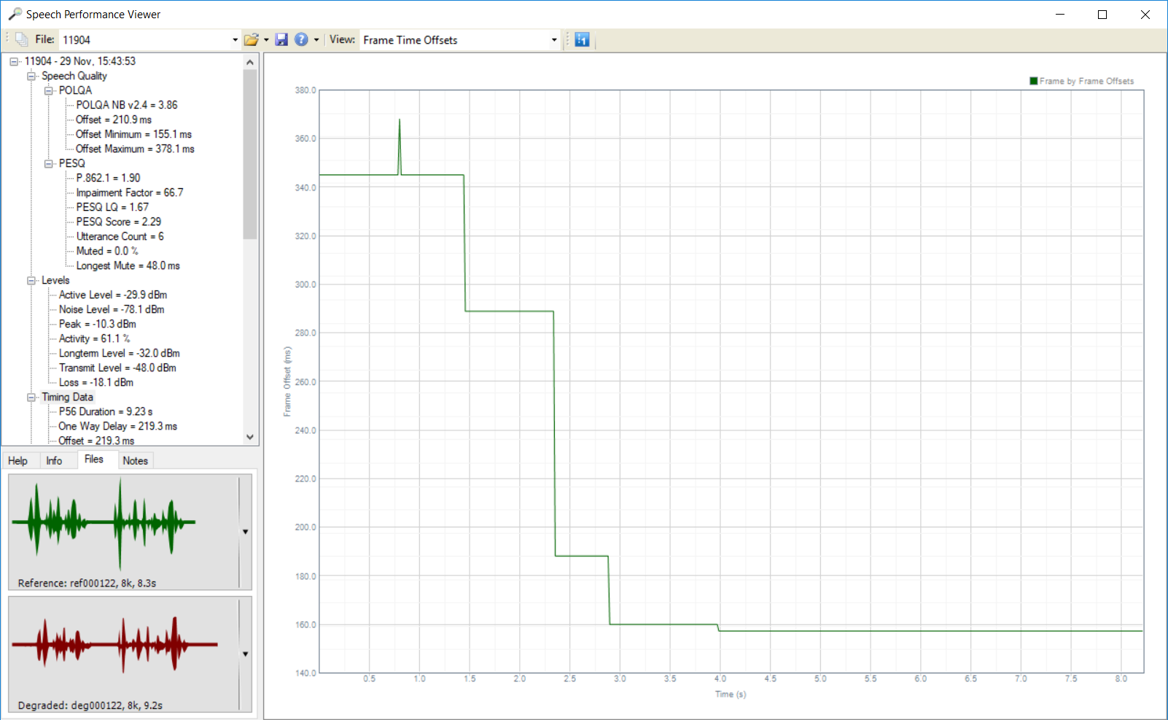Click the app icon in title bar
The image size is (1168, 720).
[x=14, y=14]
